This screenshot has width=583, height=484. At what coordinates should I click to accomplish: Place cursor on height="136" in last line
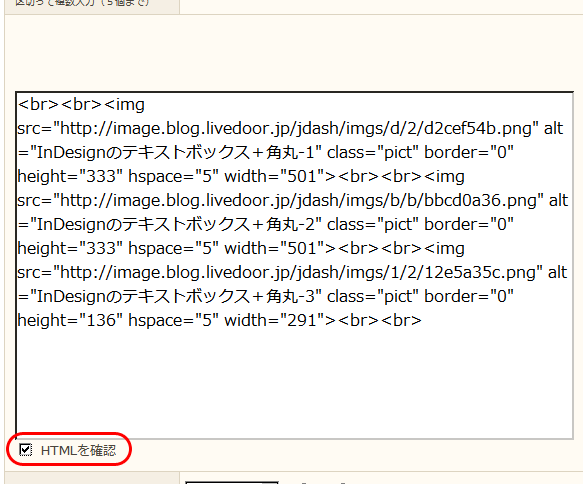tap(70, 320)
